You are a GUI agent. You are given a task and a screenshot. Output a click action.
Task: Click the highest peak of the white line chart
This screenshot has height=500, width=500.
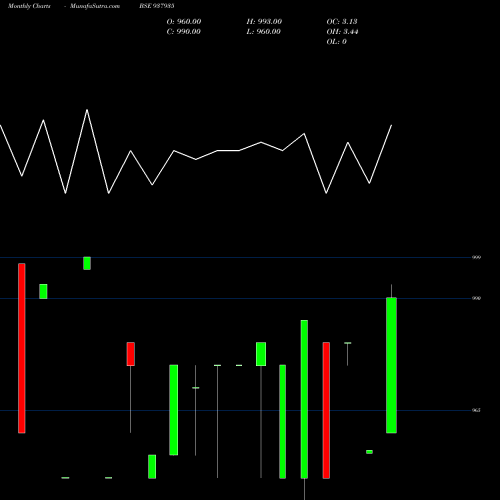[x=87, y=110]
